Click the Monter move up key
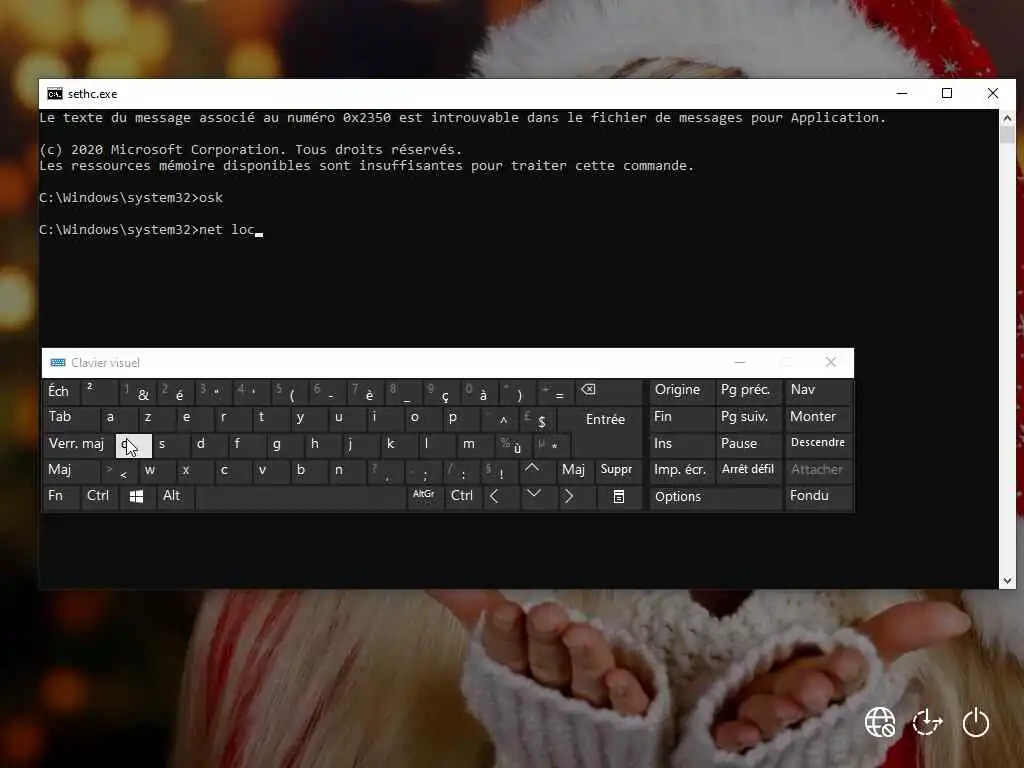Viewport: 1024px width, 768px height. click(x=818, y=418)
